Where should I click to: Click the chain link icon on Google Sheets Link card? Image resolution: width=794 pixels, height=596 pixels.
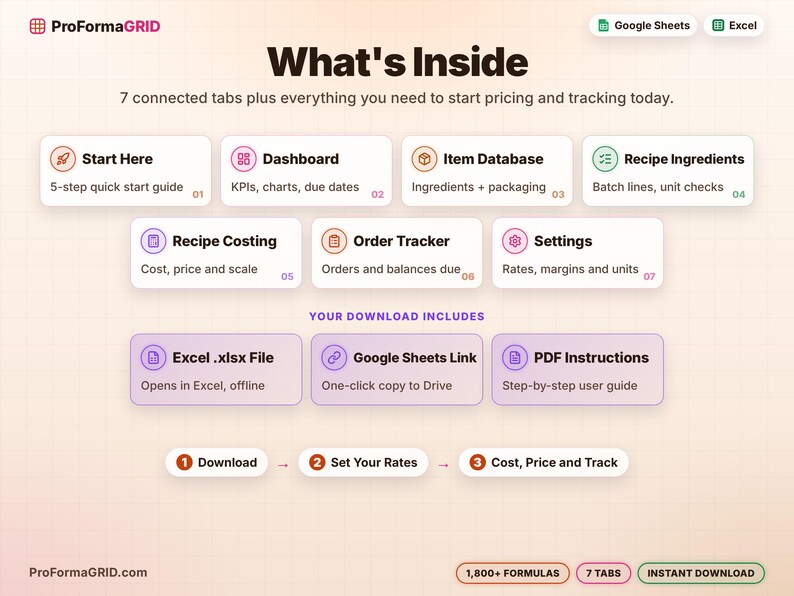point(334,357)
